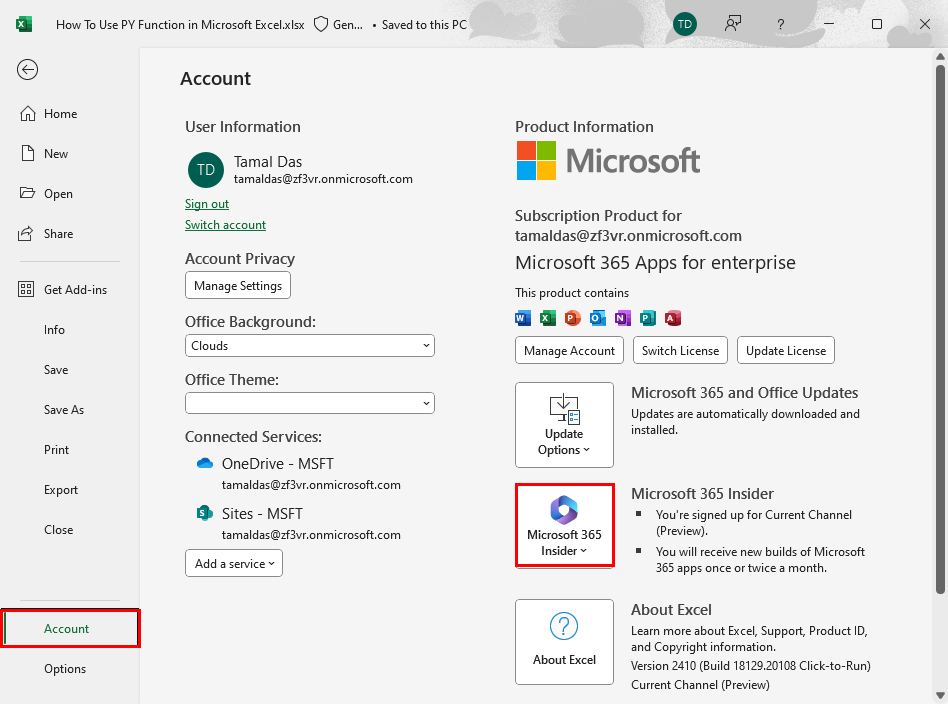Click the Excel logo in title bar
Image resolution: width=948 pixels, height=704 pixels.
(24, 24)
